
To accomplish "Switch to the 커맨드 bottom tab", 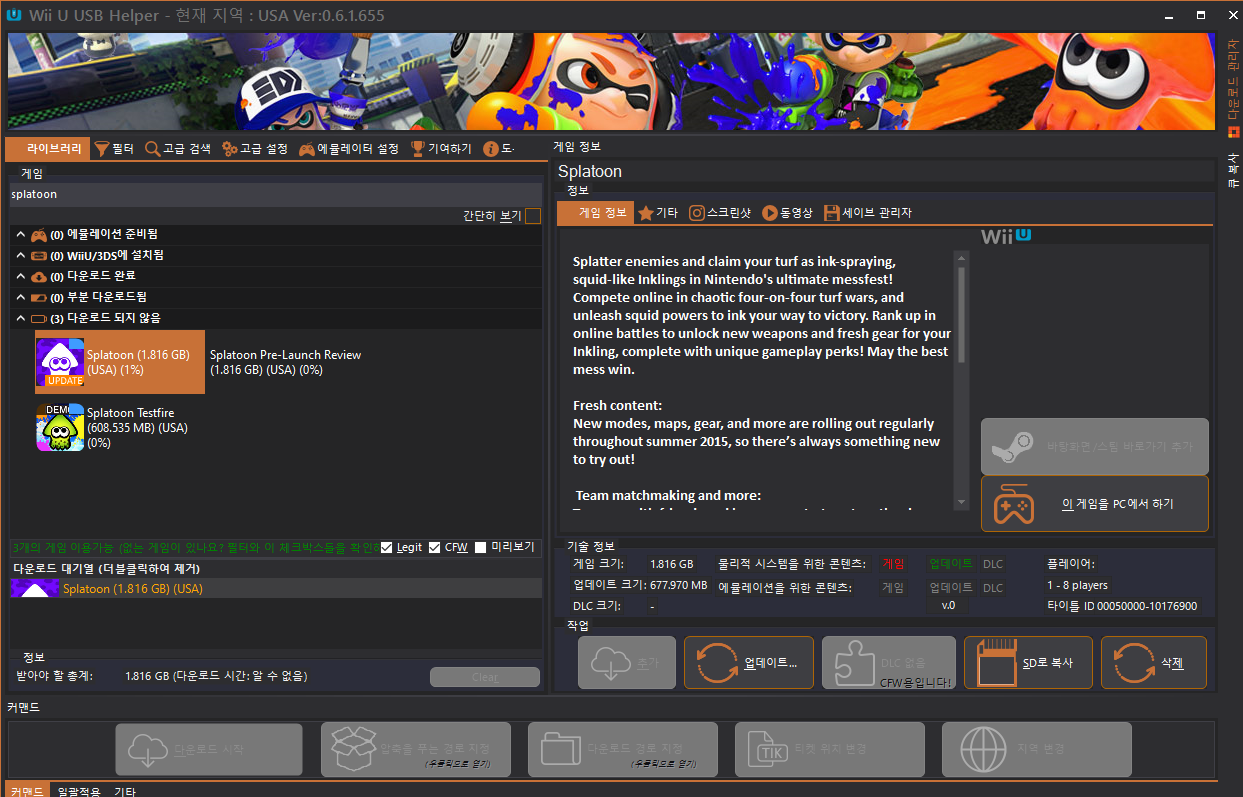I will (x=26, y=791).
